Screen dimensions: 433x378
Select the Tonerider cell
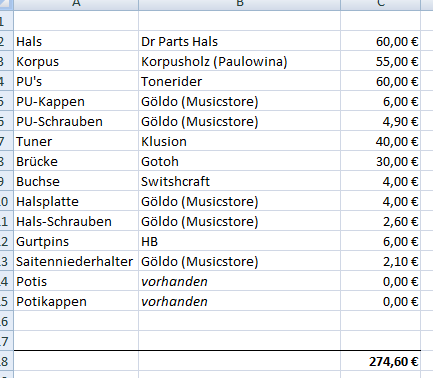coord(239,81)
